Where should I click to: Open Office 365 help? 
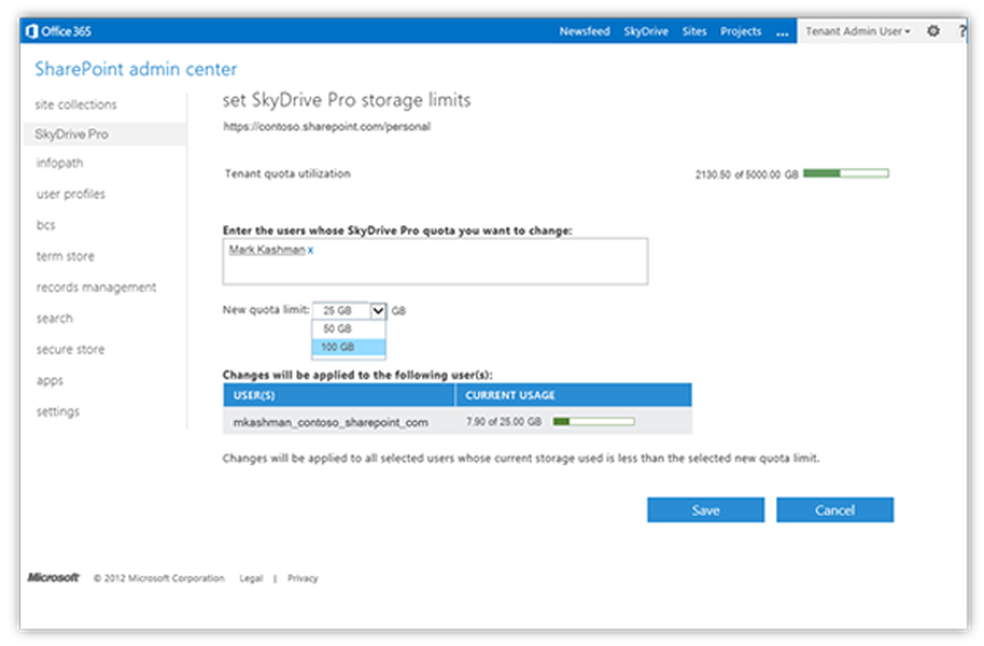coord(962,30)
